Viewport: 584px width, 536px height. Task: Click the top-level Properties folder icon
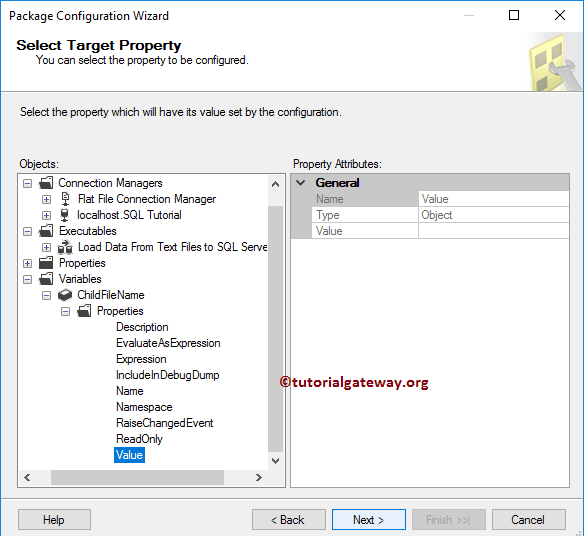[x=46, y=263]
